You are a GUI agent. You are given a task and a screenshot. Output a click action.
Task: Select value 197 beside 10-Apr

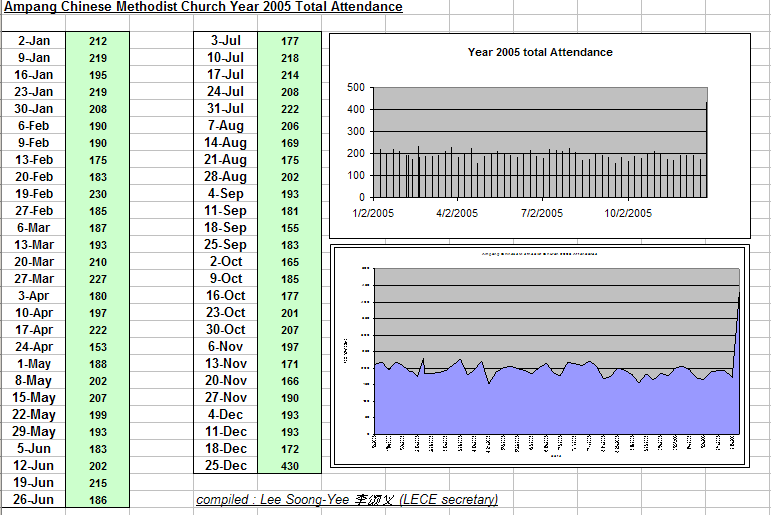[98, 313]
